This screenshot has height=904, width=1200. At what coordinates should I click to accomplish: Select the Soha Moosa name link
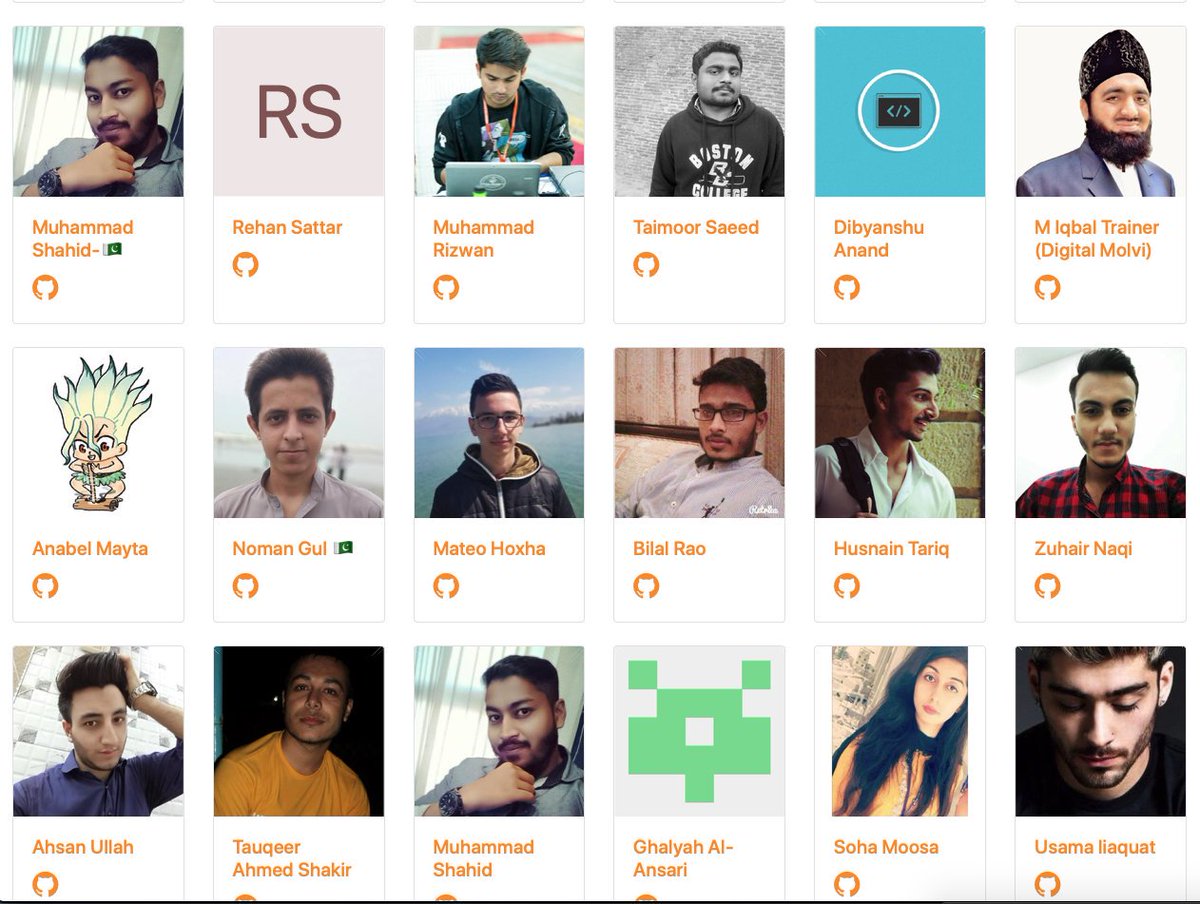tap(886, 847)
